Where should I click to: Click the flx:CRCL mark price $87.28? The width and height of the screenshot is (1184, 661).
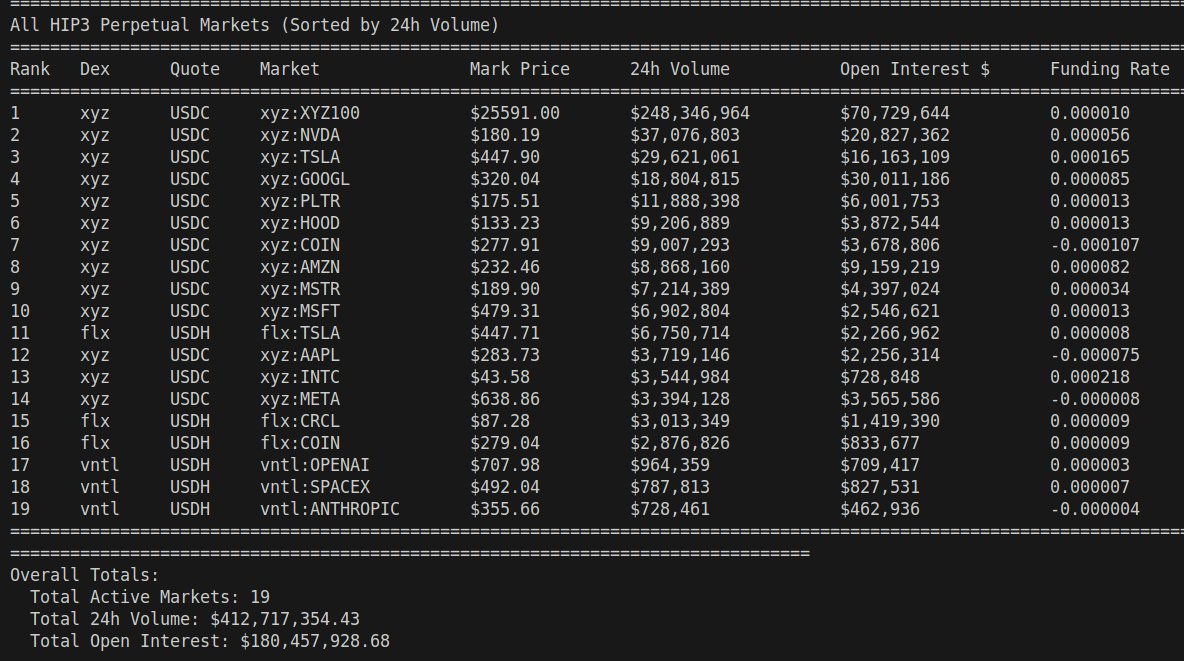click(x=499, y=421)
